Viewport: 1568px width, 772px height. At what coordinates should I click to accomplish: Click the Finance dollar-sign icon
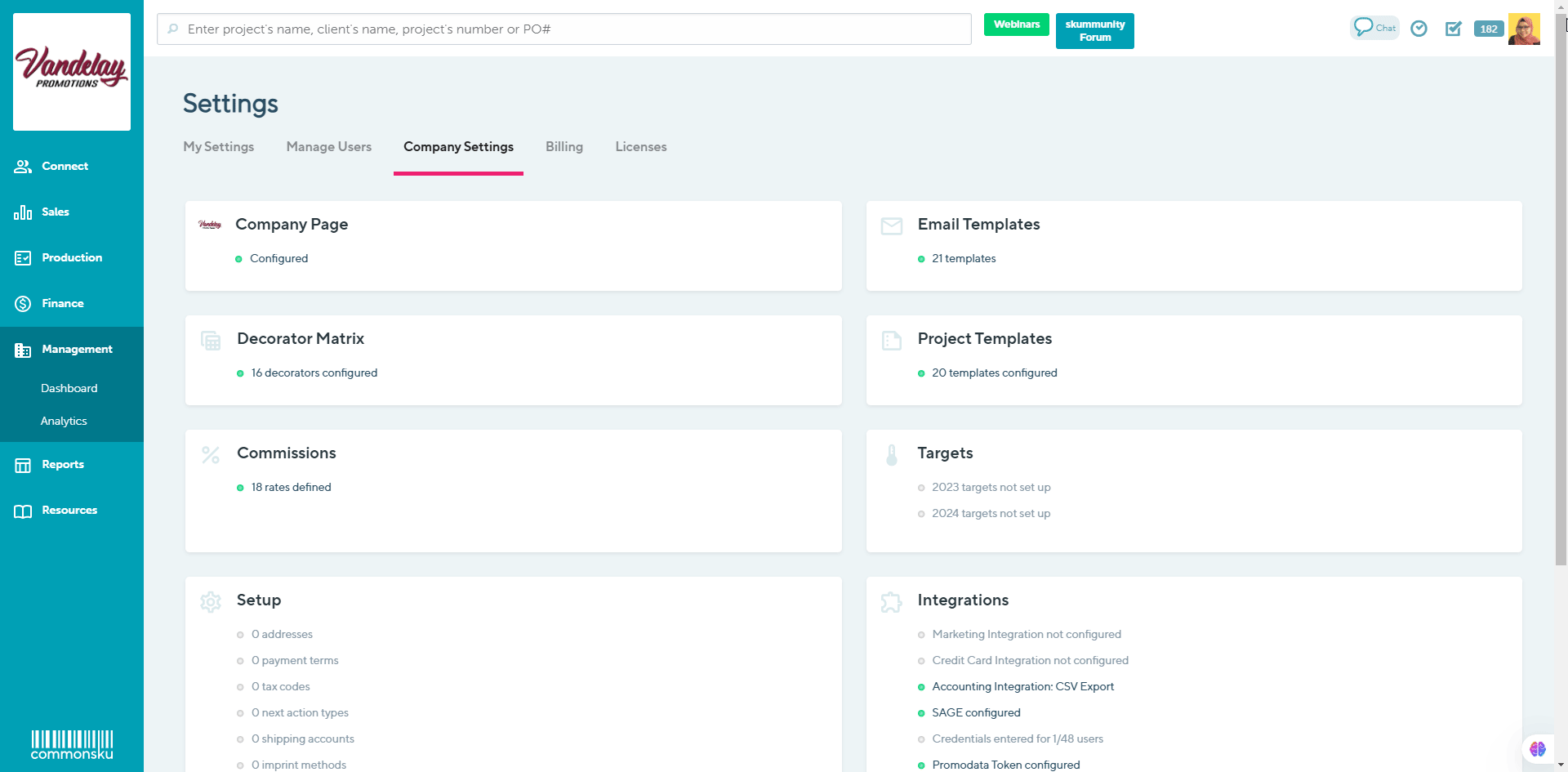coord(22,303)
